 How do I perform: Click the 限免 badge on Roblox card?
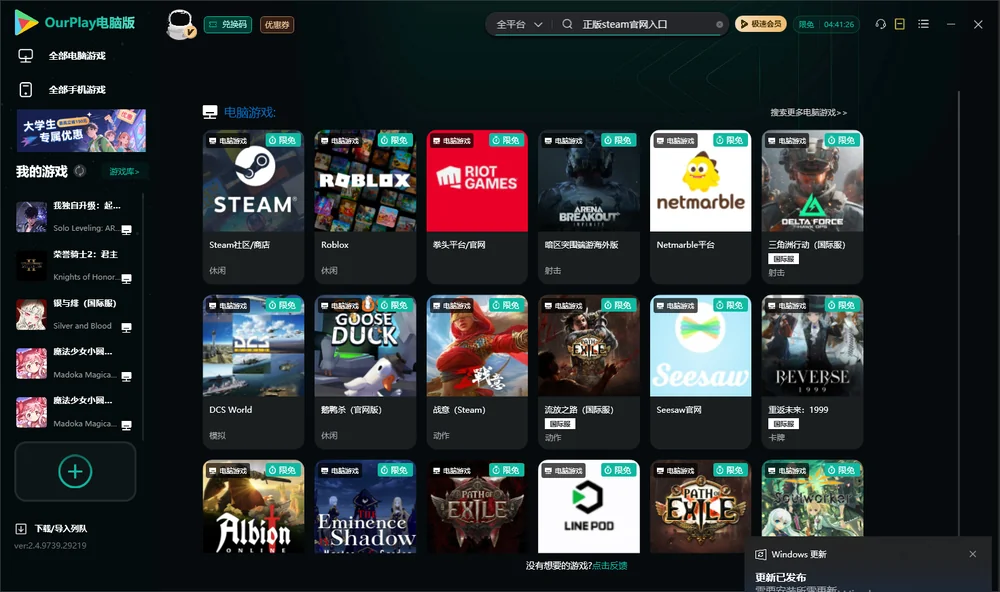click(395, 140)
